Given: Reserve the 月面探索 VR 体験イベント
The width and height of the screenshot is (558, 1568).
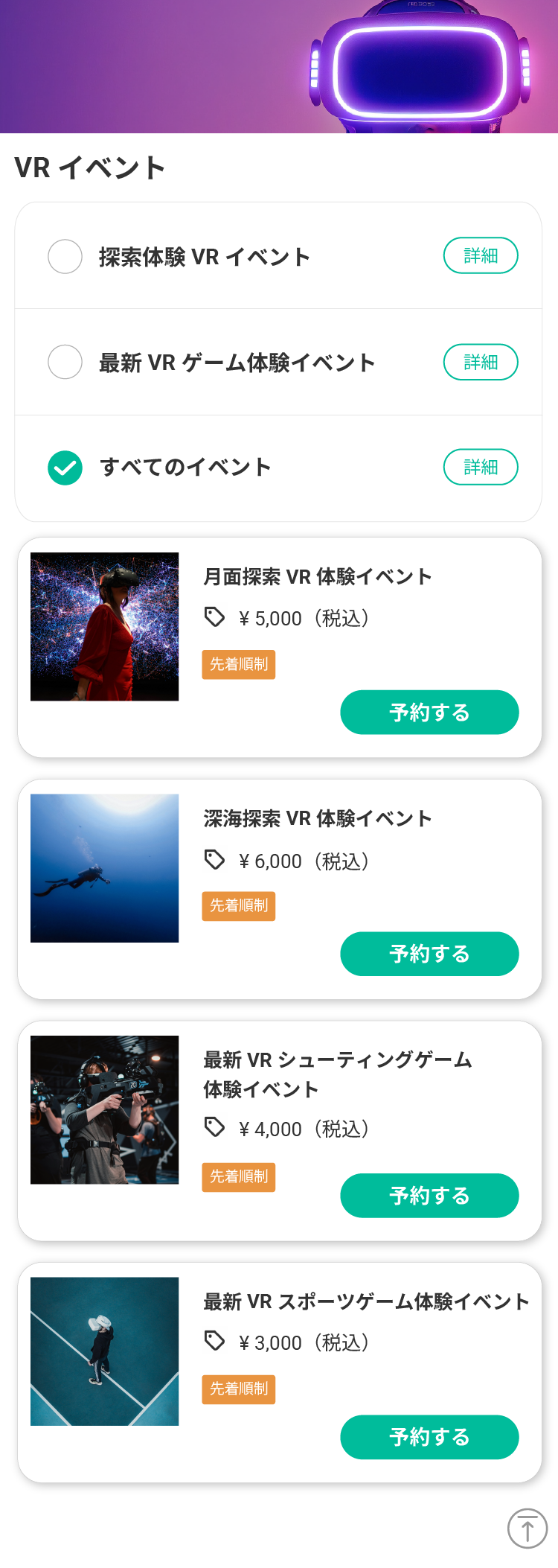Looking at the screenshot, I should pos(429,713).
